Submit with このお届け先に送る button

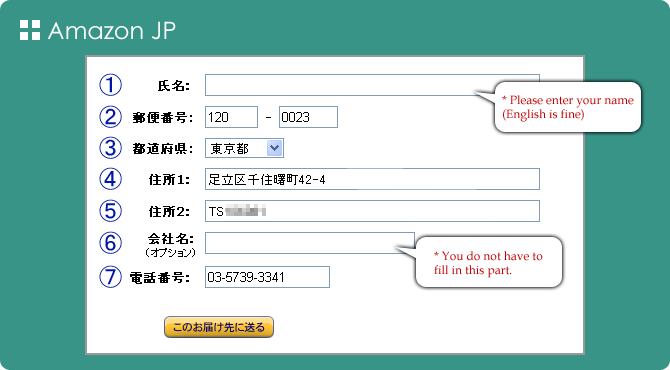tap(219, 327)
